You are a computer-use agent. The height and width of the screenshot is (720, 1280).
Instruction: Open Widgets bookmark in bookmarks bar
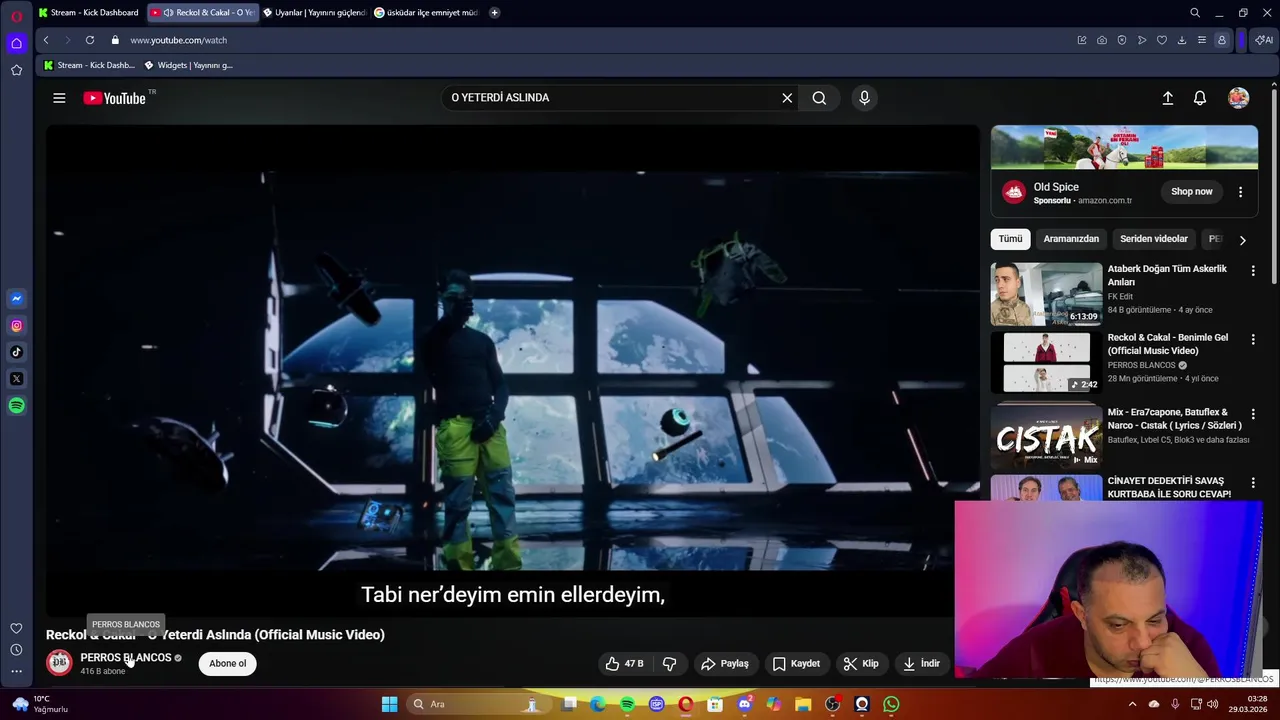189,65
